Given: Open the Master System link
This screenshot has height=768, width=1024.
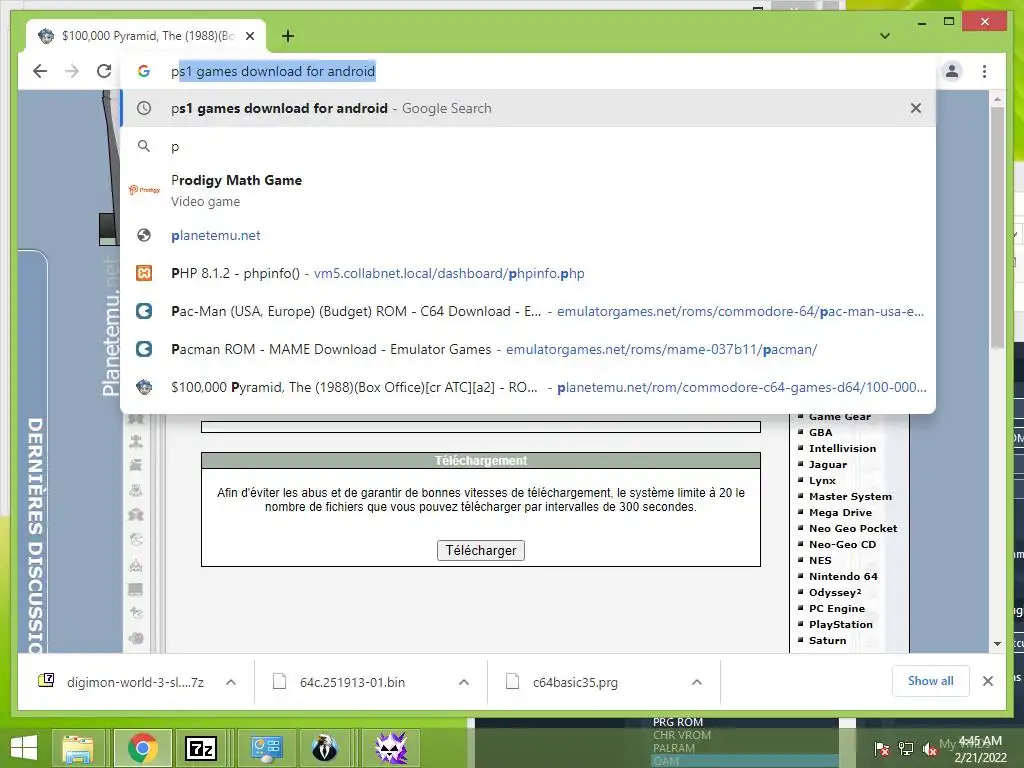Looking at the screenshot, I should click(x=850, y=496).
